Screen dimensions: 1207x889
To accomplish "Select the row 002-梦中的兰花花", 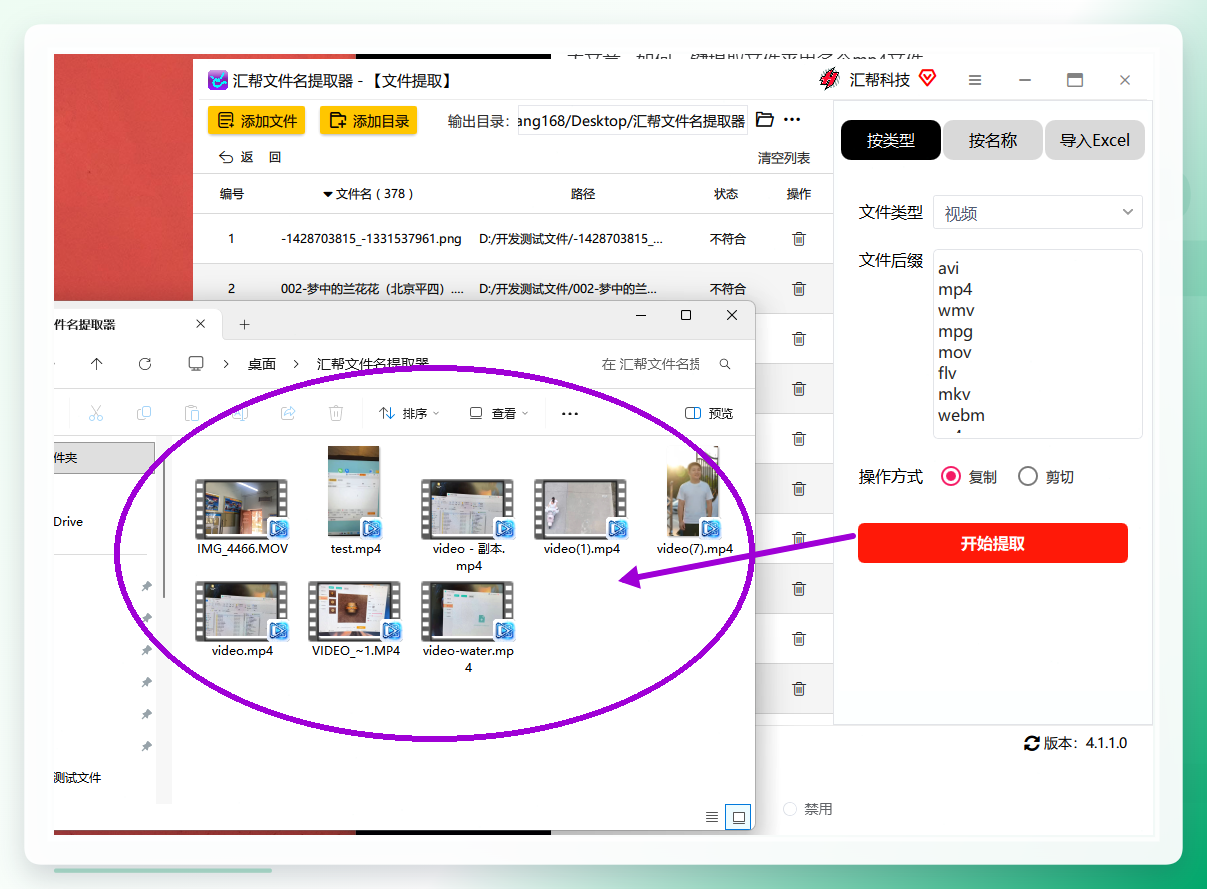I will [512, 288].
